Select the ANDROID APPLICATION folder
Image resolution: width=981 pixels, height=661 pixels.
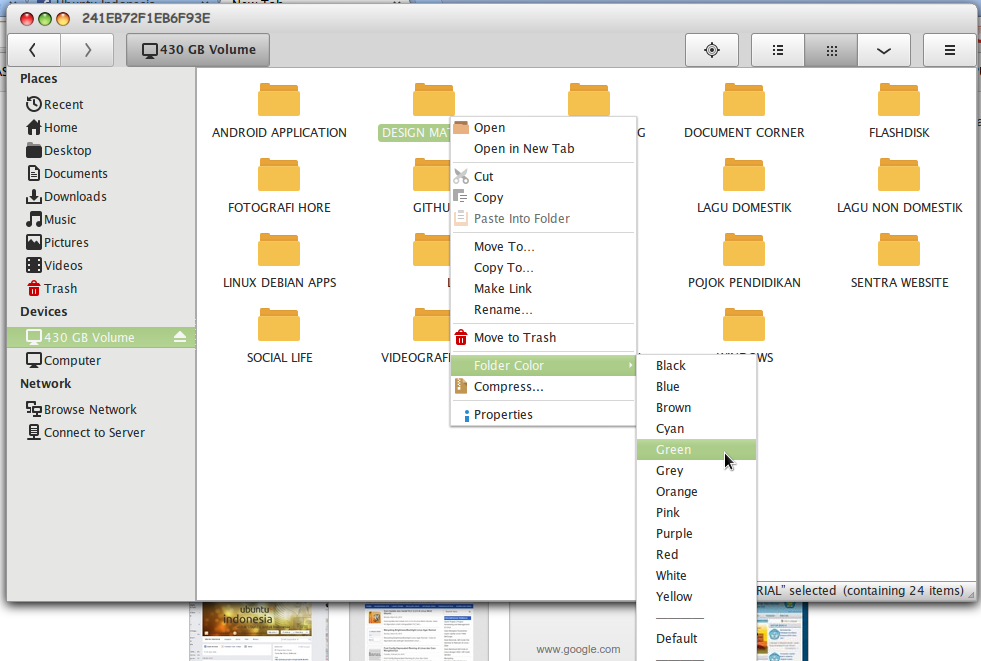pyautogui.click(x=279, y=111)
